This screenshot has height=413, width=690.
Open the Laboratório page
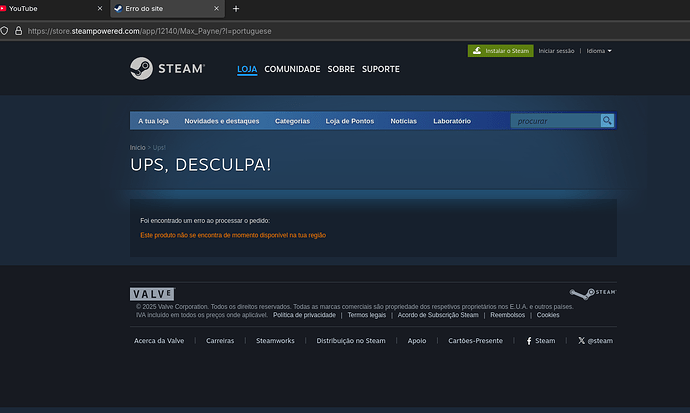click(452, 121)
